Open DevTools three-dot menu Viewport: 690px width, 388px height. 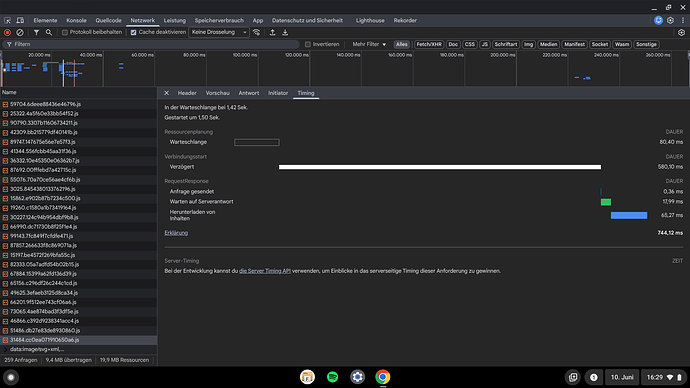tap(683, 20)
